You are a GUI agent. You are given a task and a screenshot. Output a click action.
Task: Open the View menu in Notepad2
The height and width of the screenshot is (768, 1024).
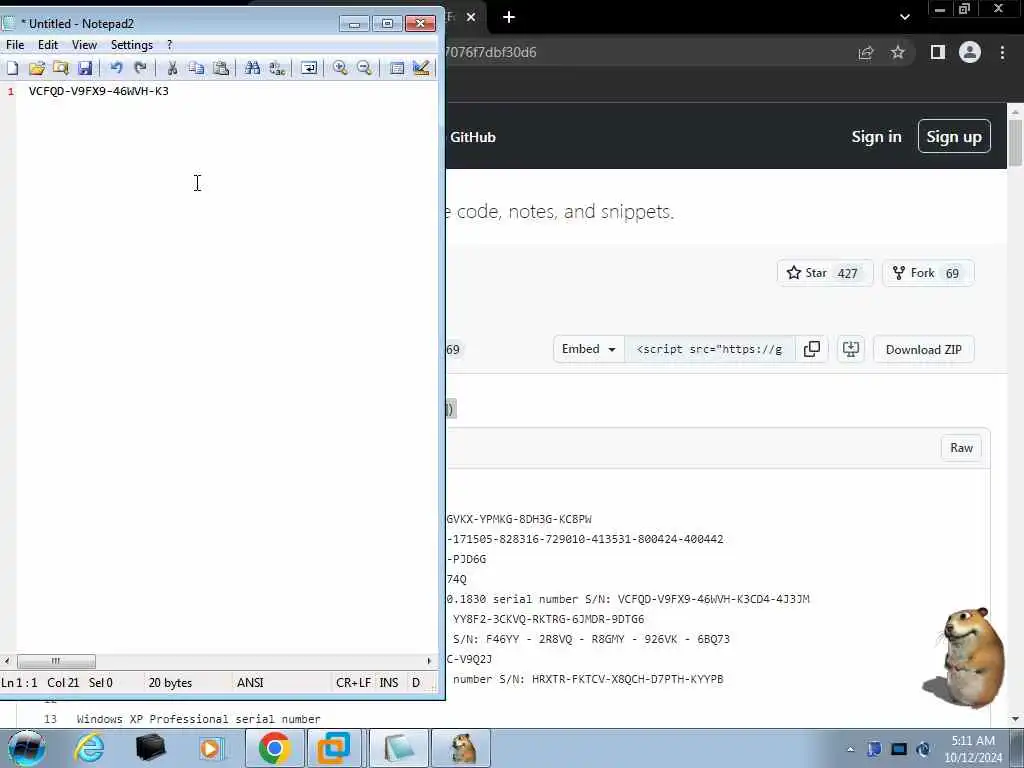pyautogui.click(x=84, y=44)
